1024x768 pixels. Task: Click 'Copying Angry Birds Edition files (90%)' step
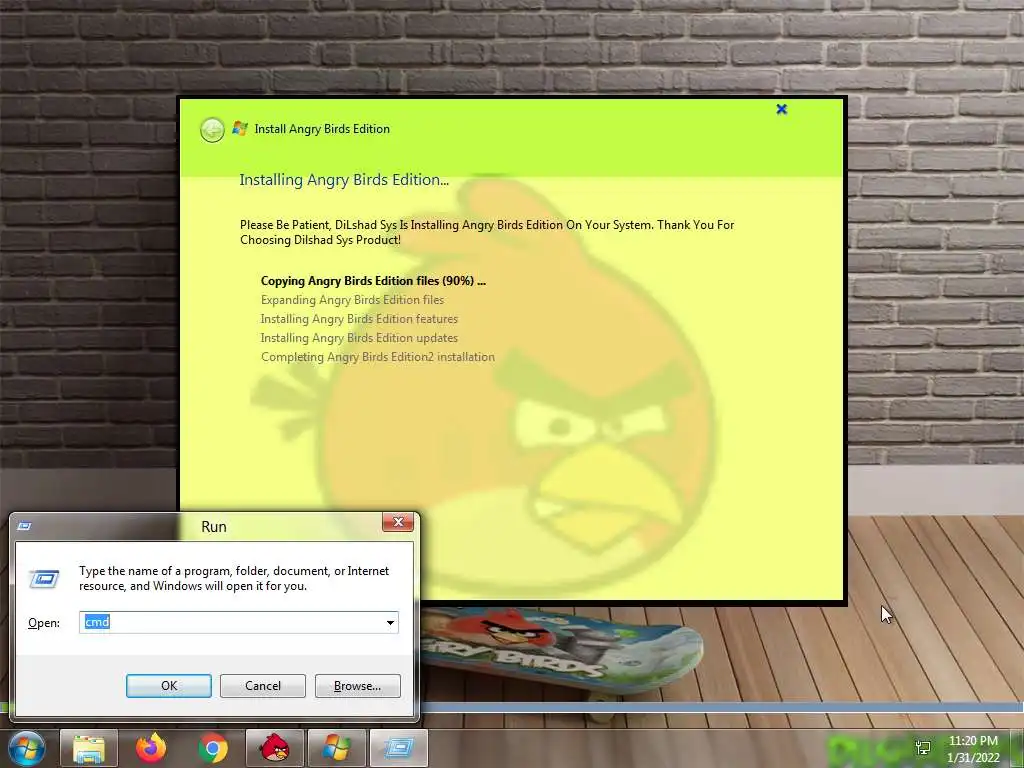pos(373,281)
